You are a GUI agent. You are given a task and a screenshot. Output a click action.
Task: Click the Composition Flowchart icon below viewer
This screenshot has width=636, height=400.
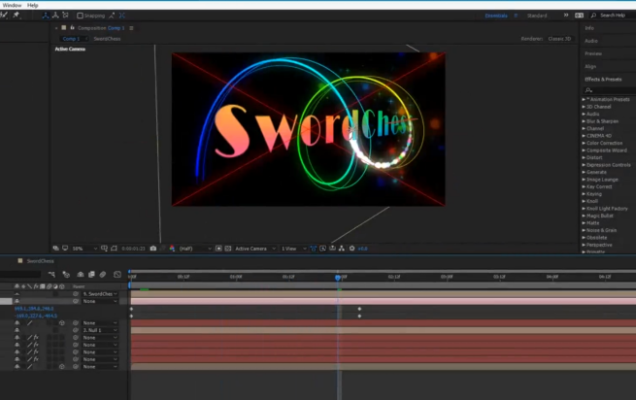(x=342, y=248)
